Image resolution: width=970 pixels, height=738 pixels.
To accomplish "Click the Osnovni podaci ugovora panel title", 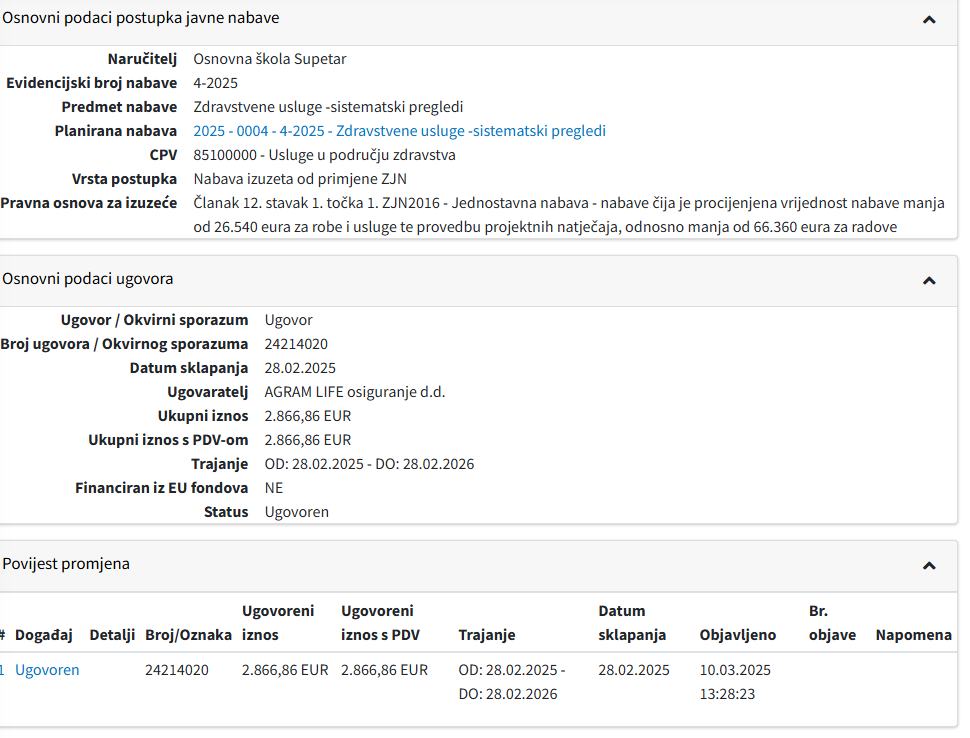I will tap(88, 279).
